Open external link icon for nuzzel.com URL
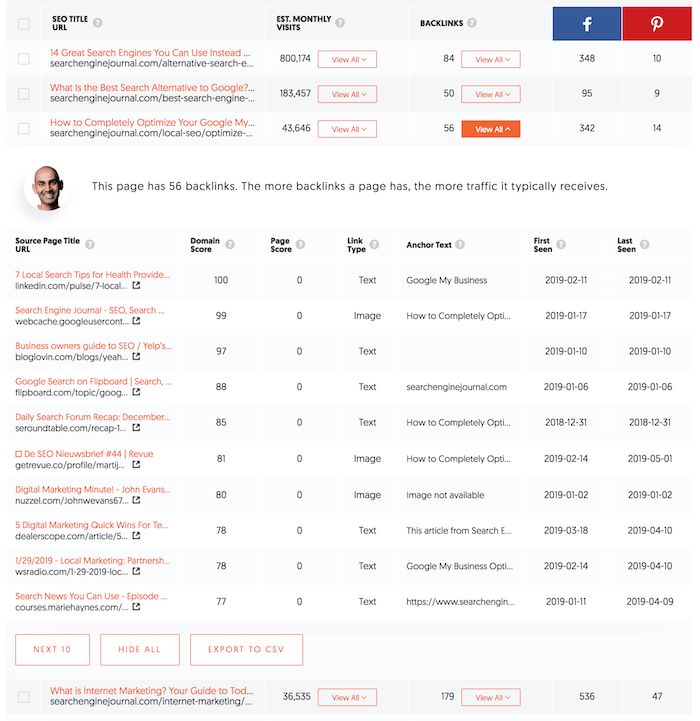 (x=136, y=500)
